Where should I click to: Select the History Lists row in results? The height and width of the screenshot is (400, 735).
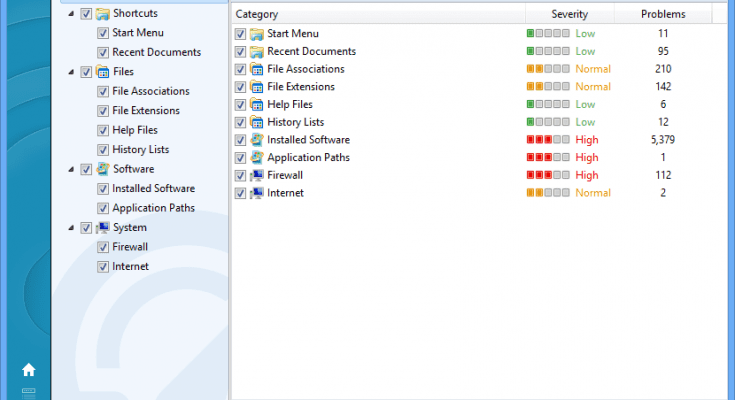[295, 122]
